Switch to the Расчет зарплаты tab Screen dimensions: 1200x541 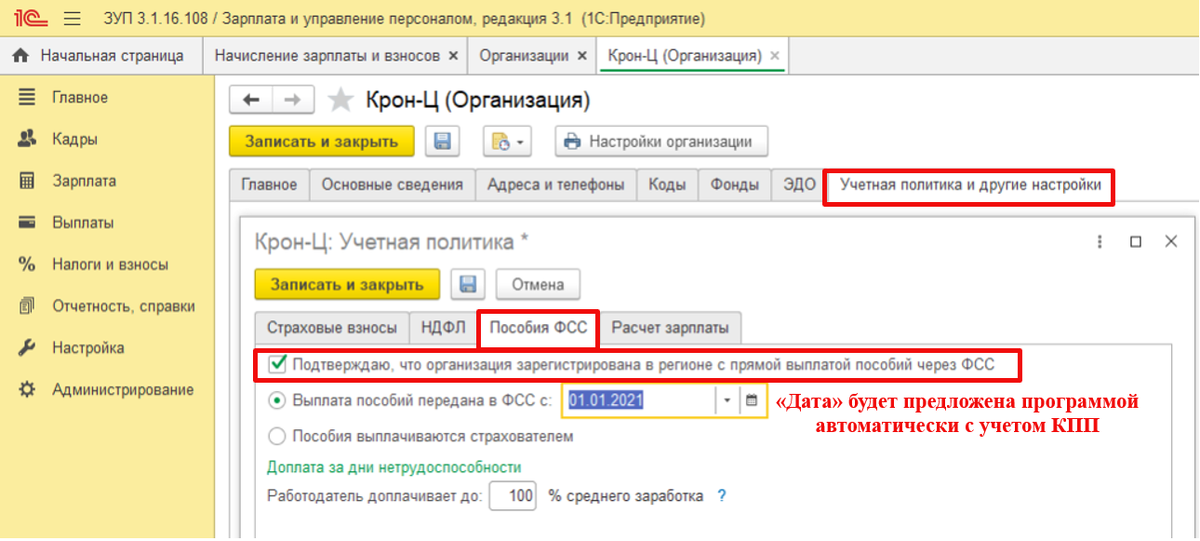click(670, 327)
